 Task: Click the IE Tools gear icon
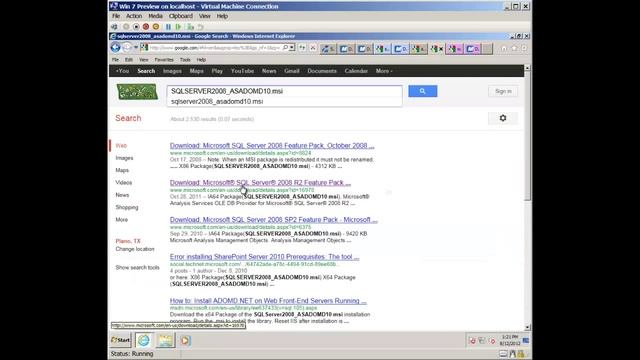(x=524, y=48)
